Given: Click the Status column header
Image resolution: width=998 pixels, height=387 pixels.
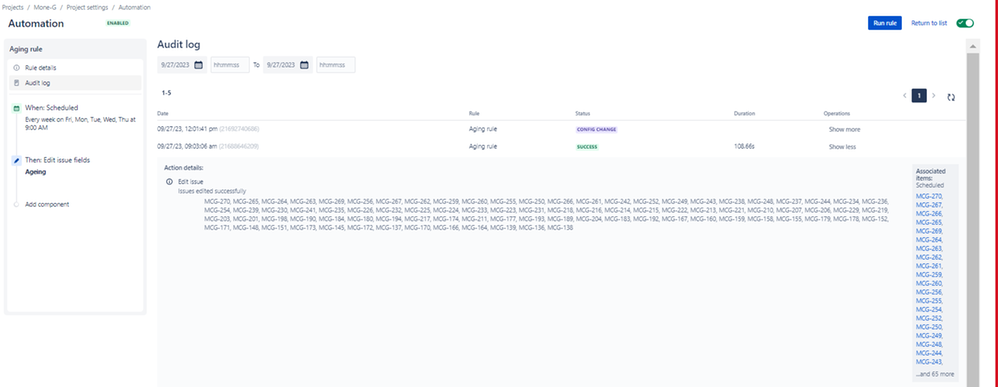Looking at the screenshot, I should tap(582, 113).
